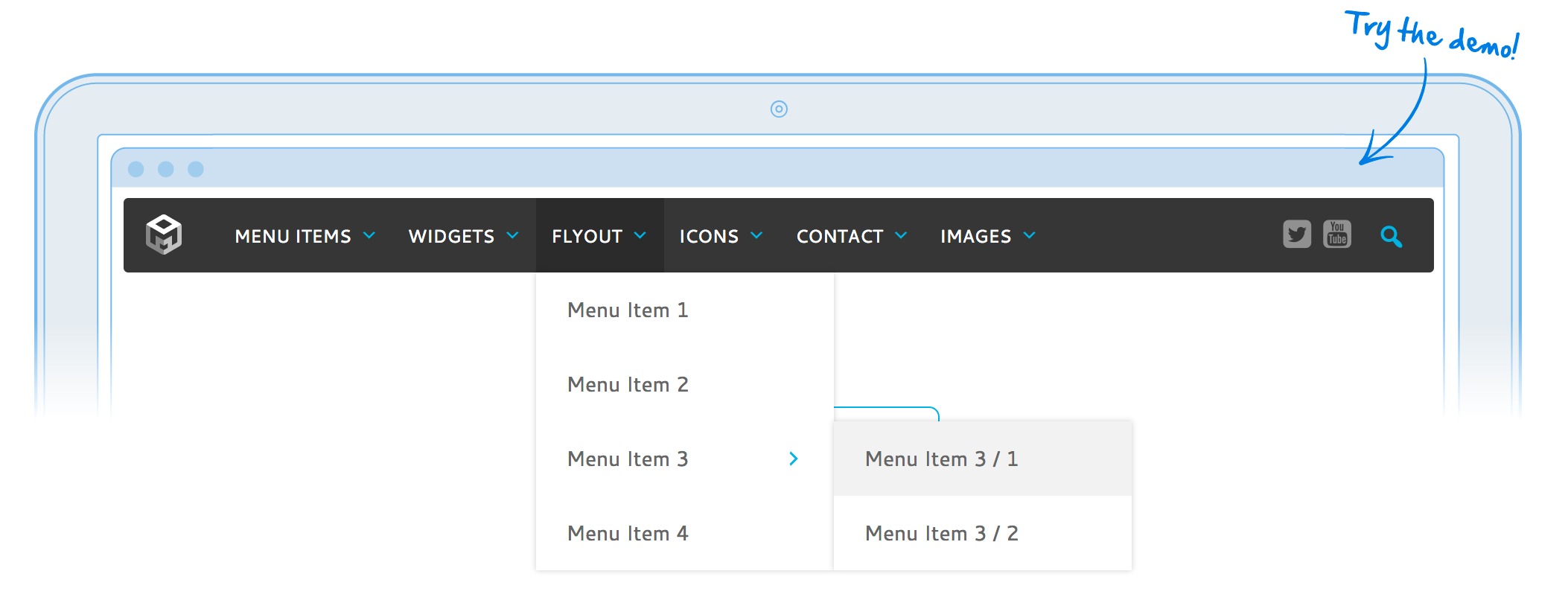Select Menu Item 1 in flyout
The height and width of the screenshot is (606, 1568).
628,310
